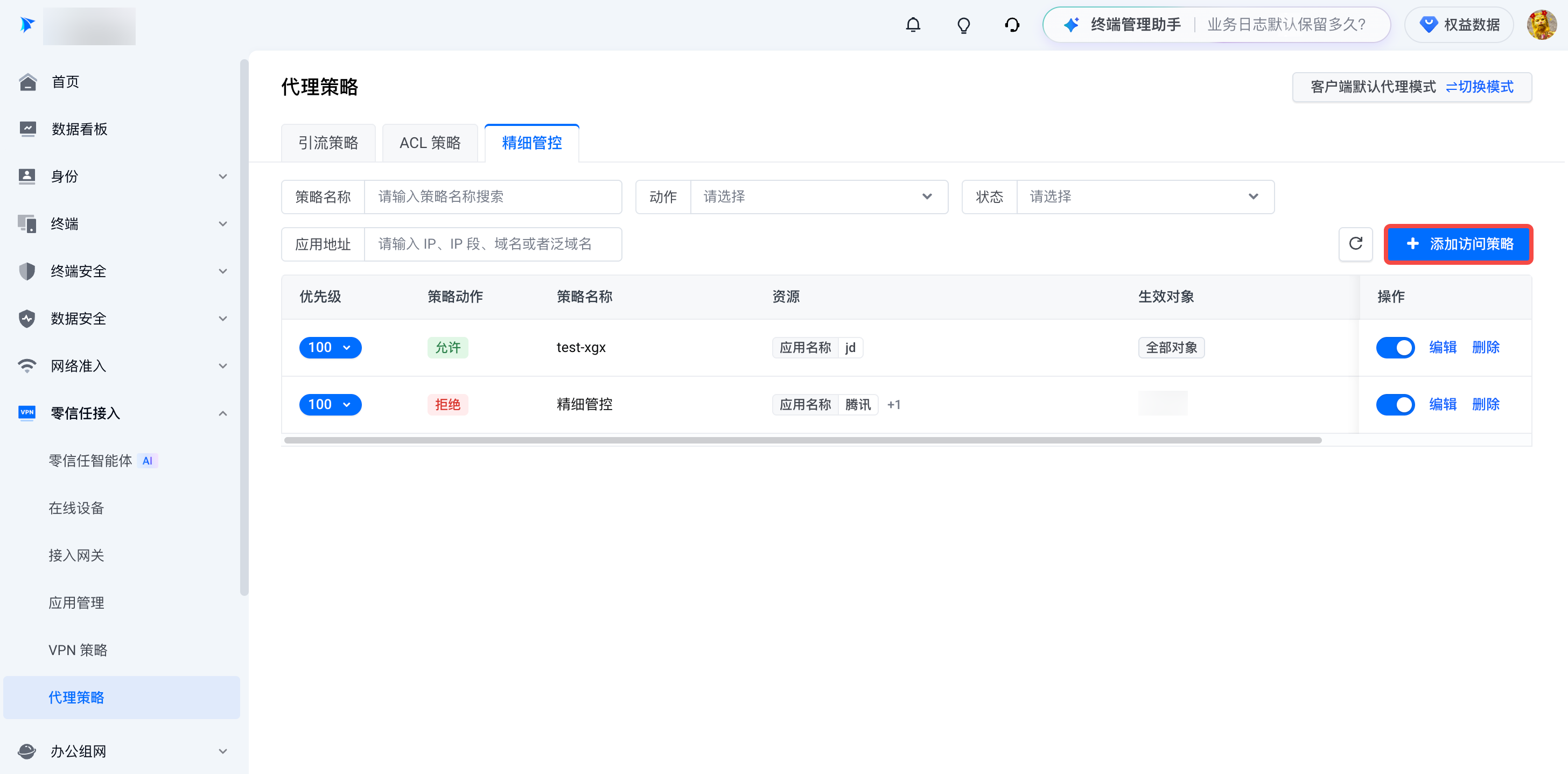Edit the test-xgx policy
Image resolution: width=1568 pixels, height=774 pixels.
[x=1443, y=348]
